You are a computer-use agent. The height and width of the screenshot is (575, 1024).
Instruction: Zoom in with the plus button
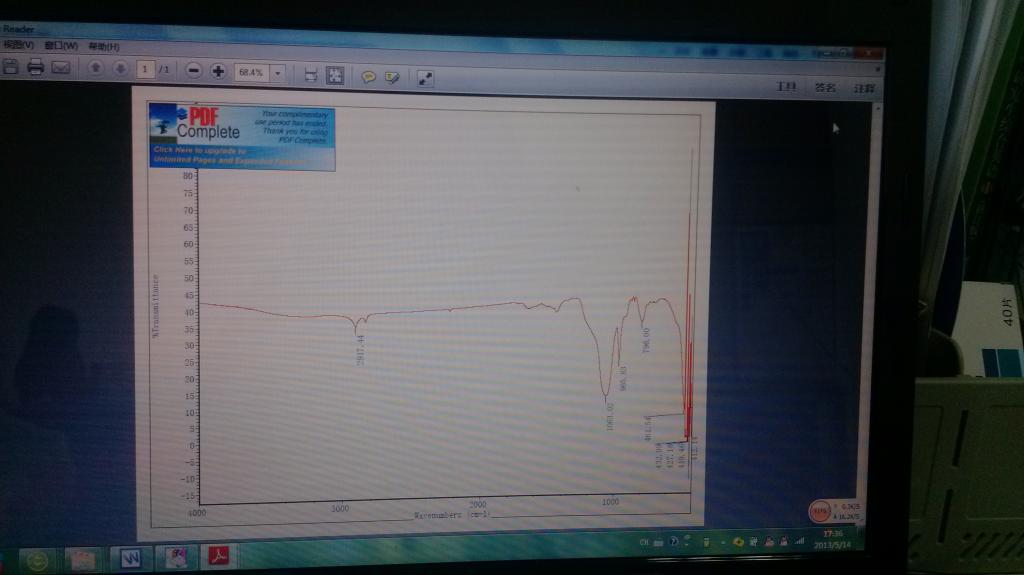[218, 71]
